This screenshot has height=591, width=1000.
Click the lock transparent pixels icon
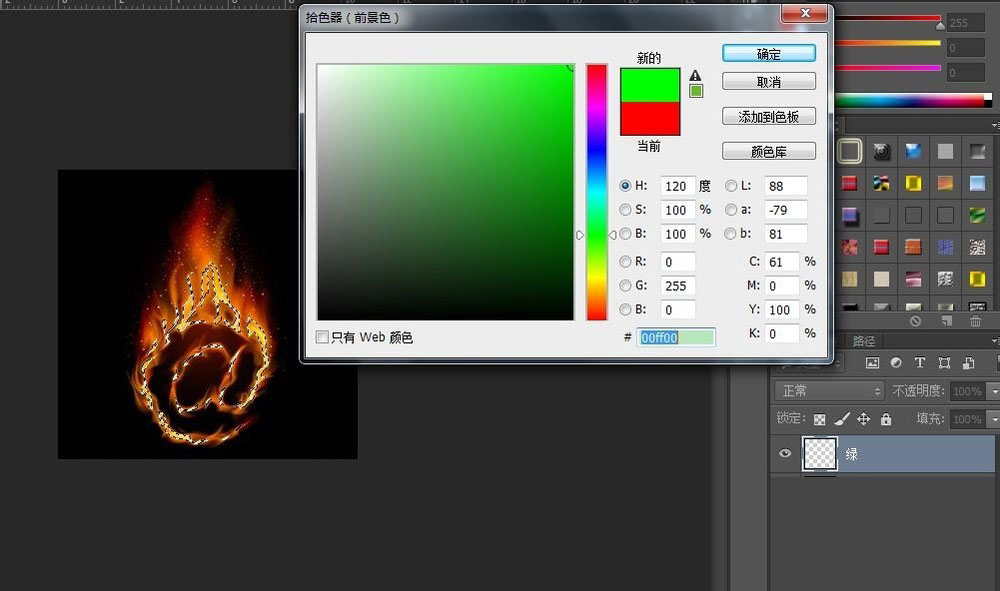coord(820,419)
